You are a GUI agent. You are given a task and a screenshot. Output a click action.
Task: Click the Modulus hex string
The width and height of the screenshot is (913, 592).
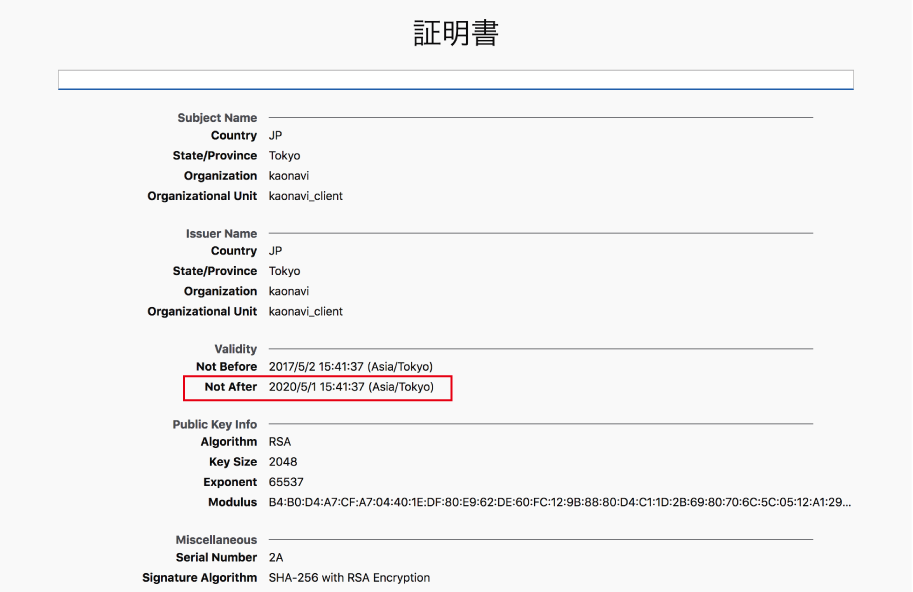[x=560, y=502]
